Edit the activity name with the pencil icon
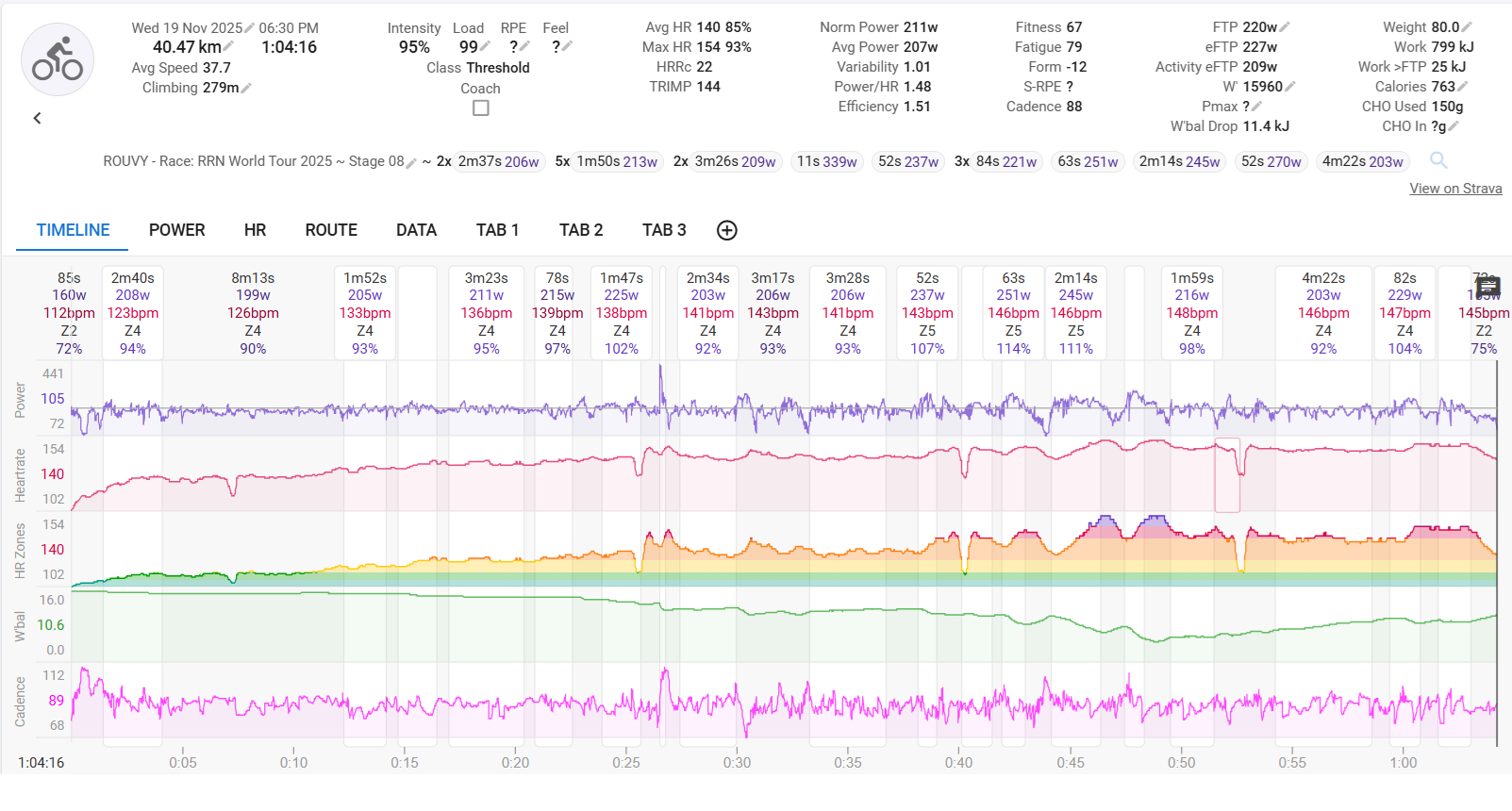 click(411, 162)
